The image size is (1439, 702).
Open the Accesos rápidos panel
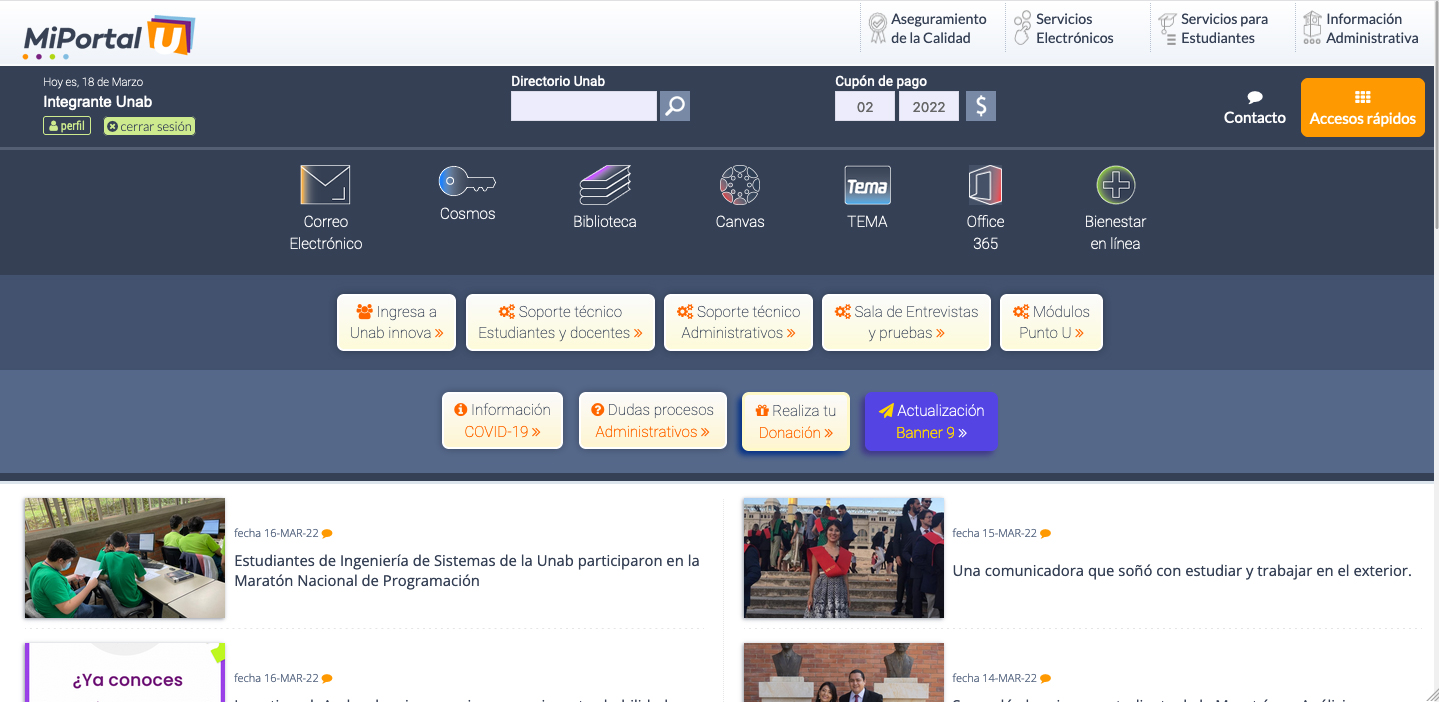(1362, 108)
